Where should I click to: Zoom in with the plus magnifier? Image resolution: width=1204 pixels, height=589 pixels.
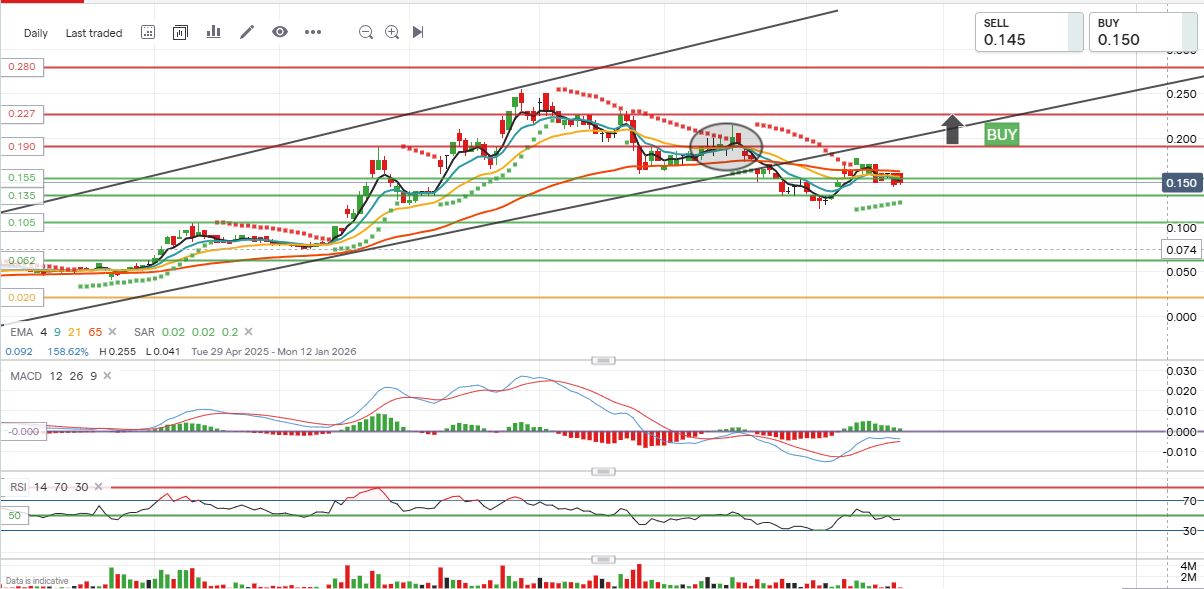pyautogui.click(x=392, y=32)
